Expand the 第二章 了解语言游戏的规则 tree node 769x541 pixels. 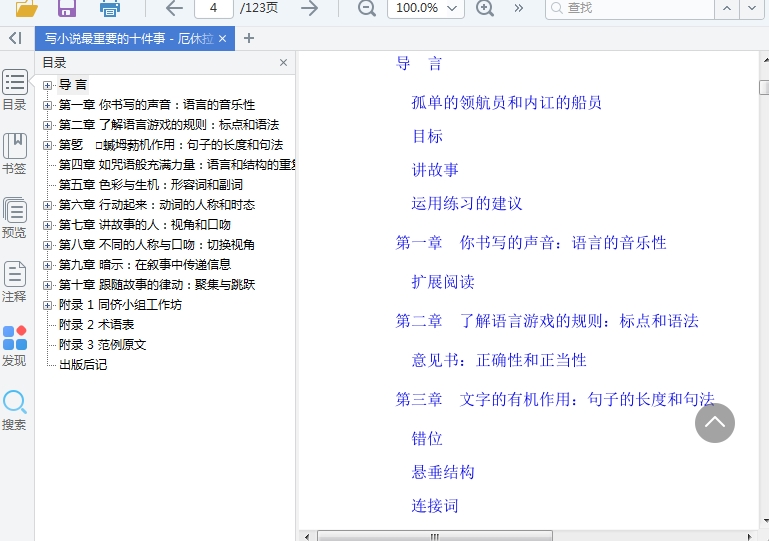(47, 126)
